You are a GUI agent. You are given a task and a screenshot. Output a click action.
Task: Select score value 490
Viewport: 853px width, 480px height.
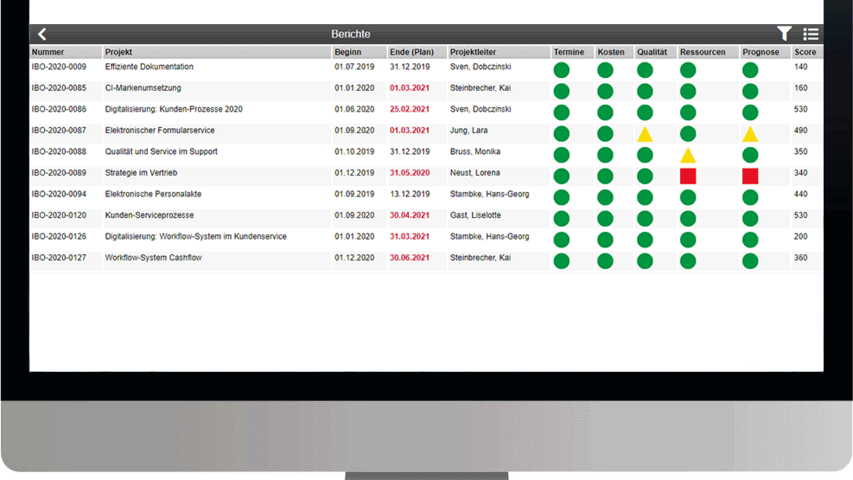801,130
